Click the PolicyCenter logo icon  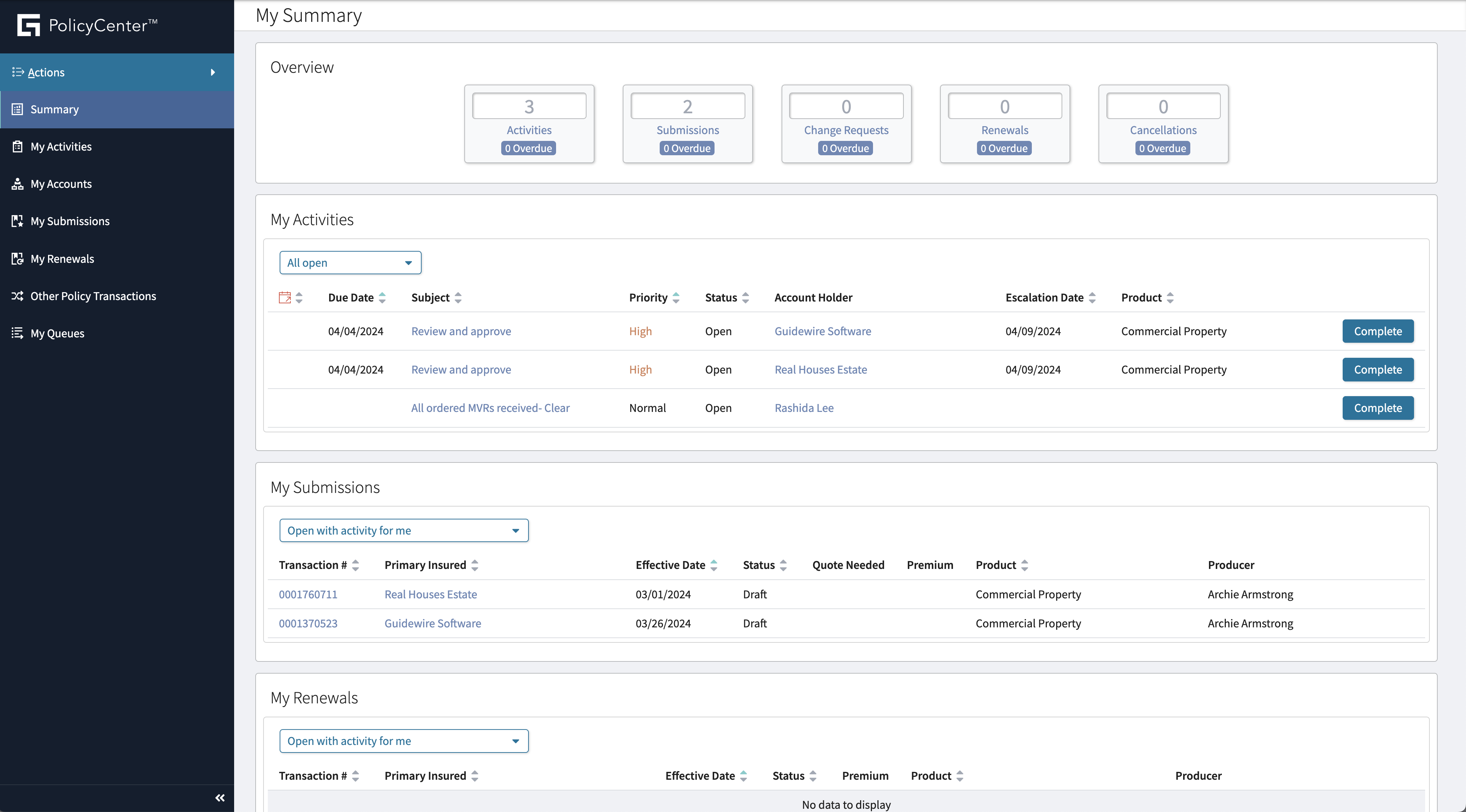28,25
